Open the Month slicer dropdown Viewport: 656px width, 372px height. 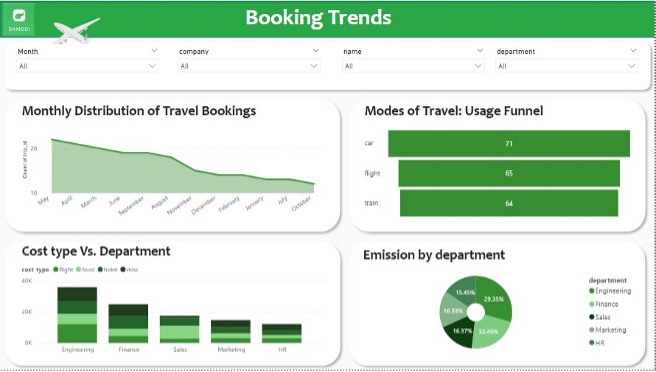(x=87, y=66)
